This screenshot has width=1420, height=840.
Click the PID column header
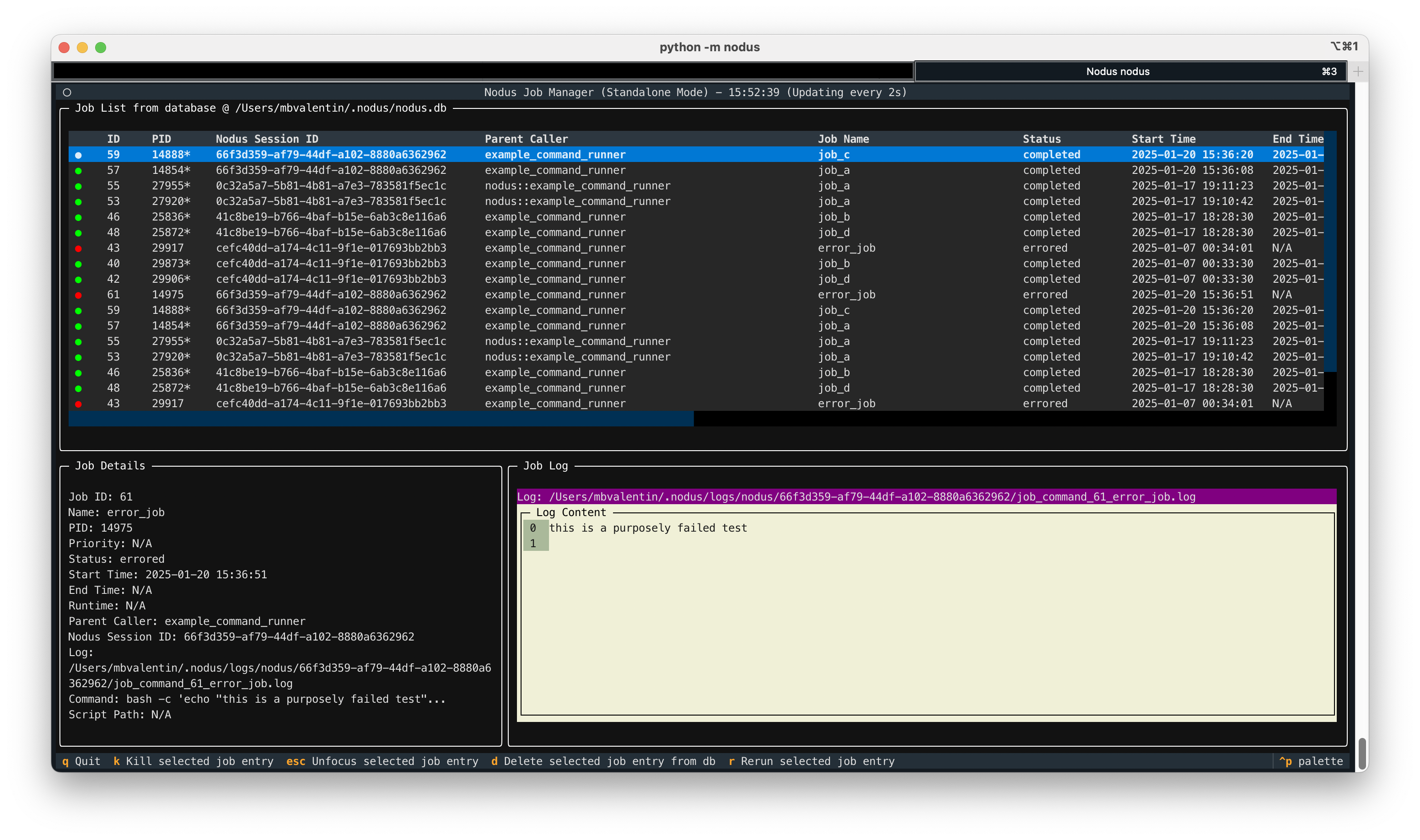pos(161,139)
